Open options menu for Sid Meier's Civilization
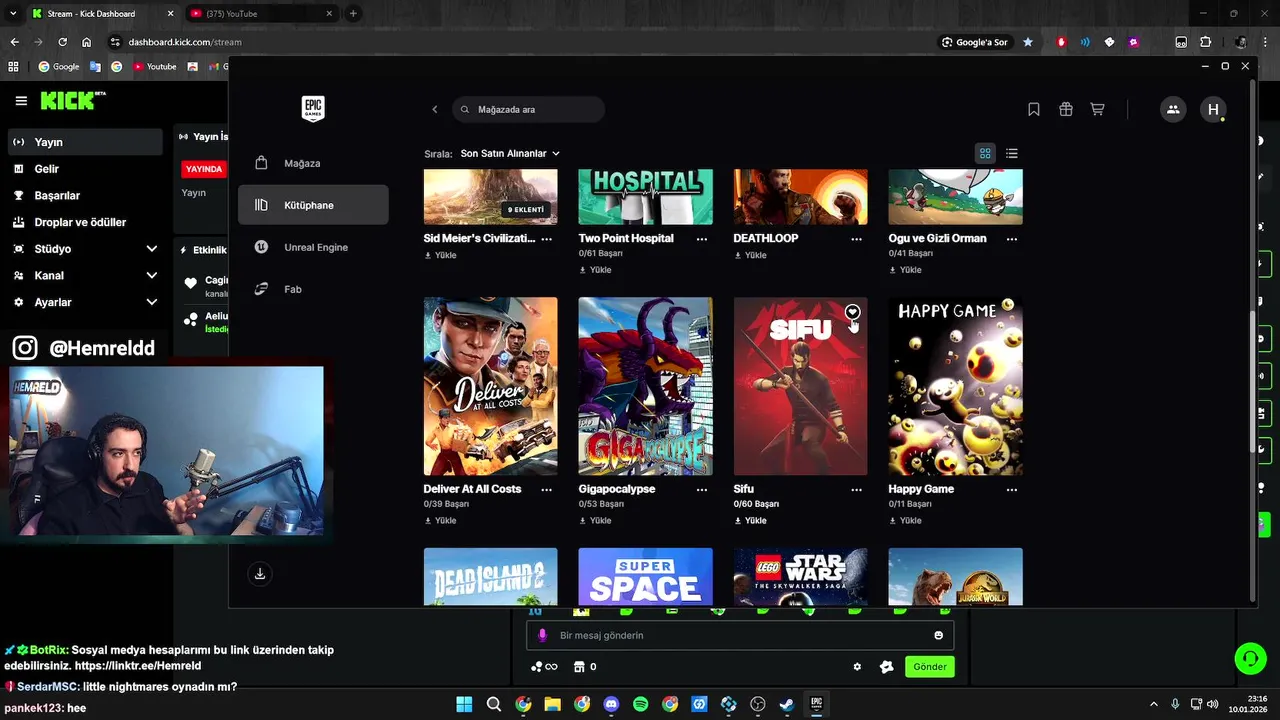The width and height of the screenshot is (1280, 720). (547, 239)
